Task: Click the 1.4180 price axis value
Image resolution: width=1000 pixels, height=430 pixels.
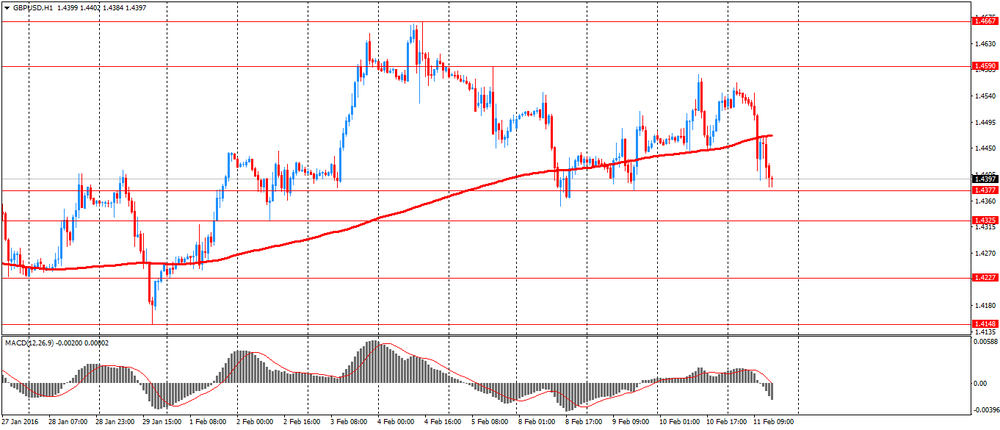Action: coord(985,306)
